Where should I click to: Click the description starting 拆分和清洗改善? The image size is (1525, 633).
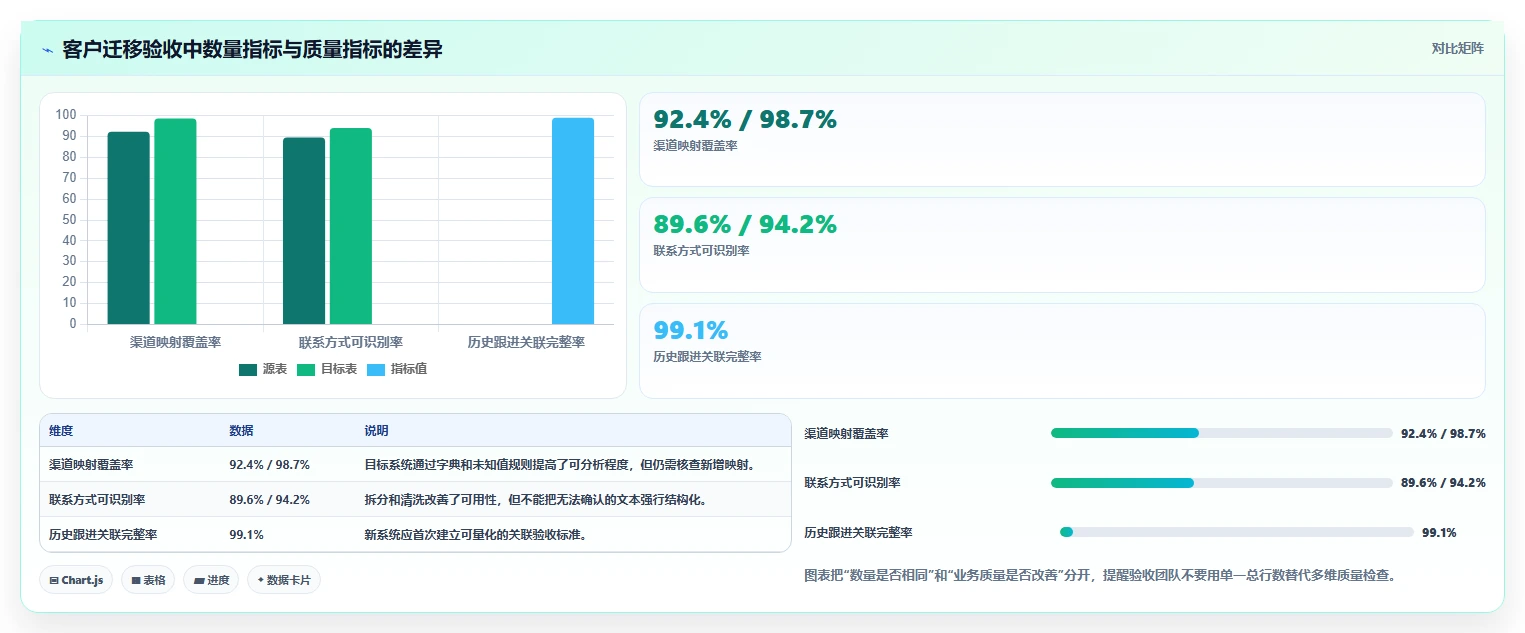(x=536, y=500)
